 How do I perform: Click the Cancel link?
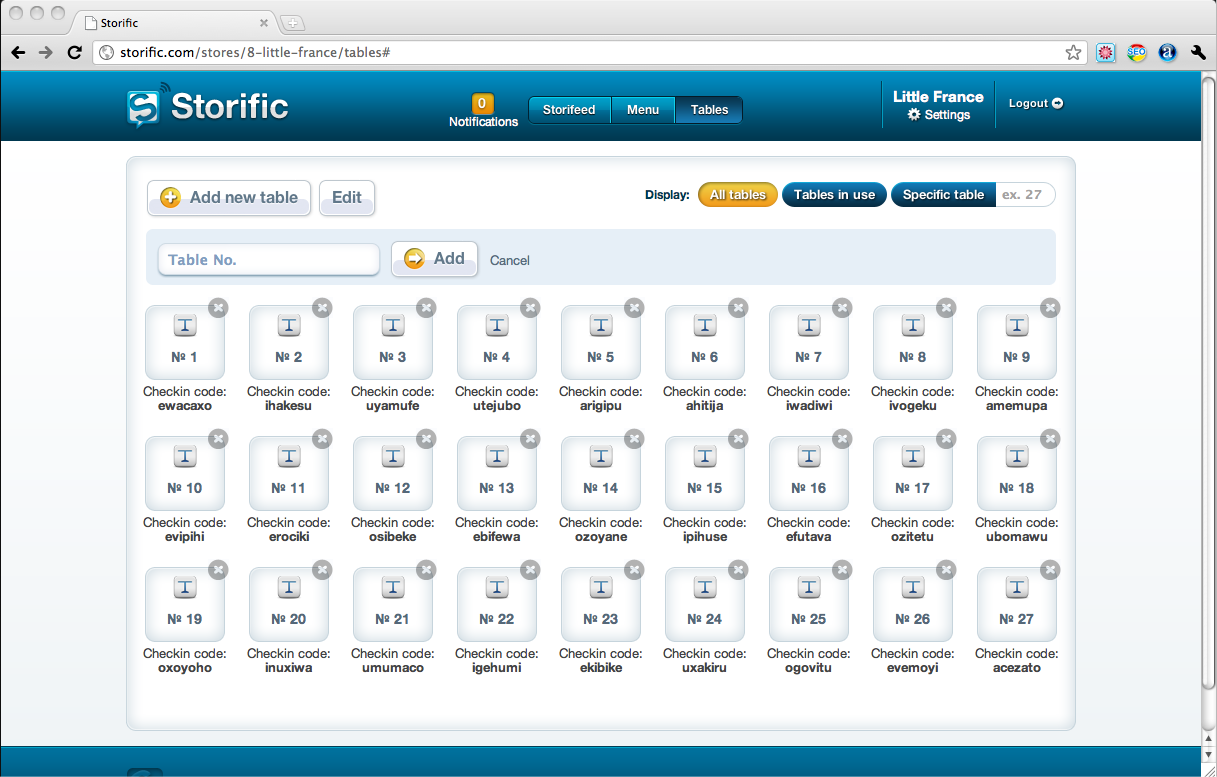pos(509,260)
